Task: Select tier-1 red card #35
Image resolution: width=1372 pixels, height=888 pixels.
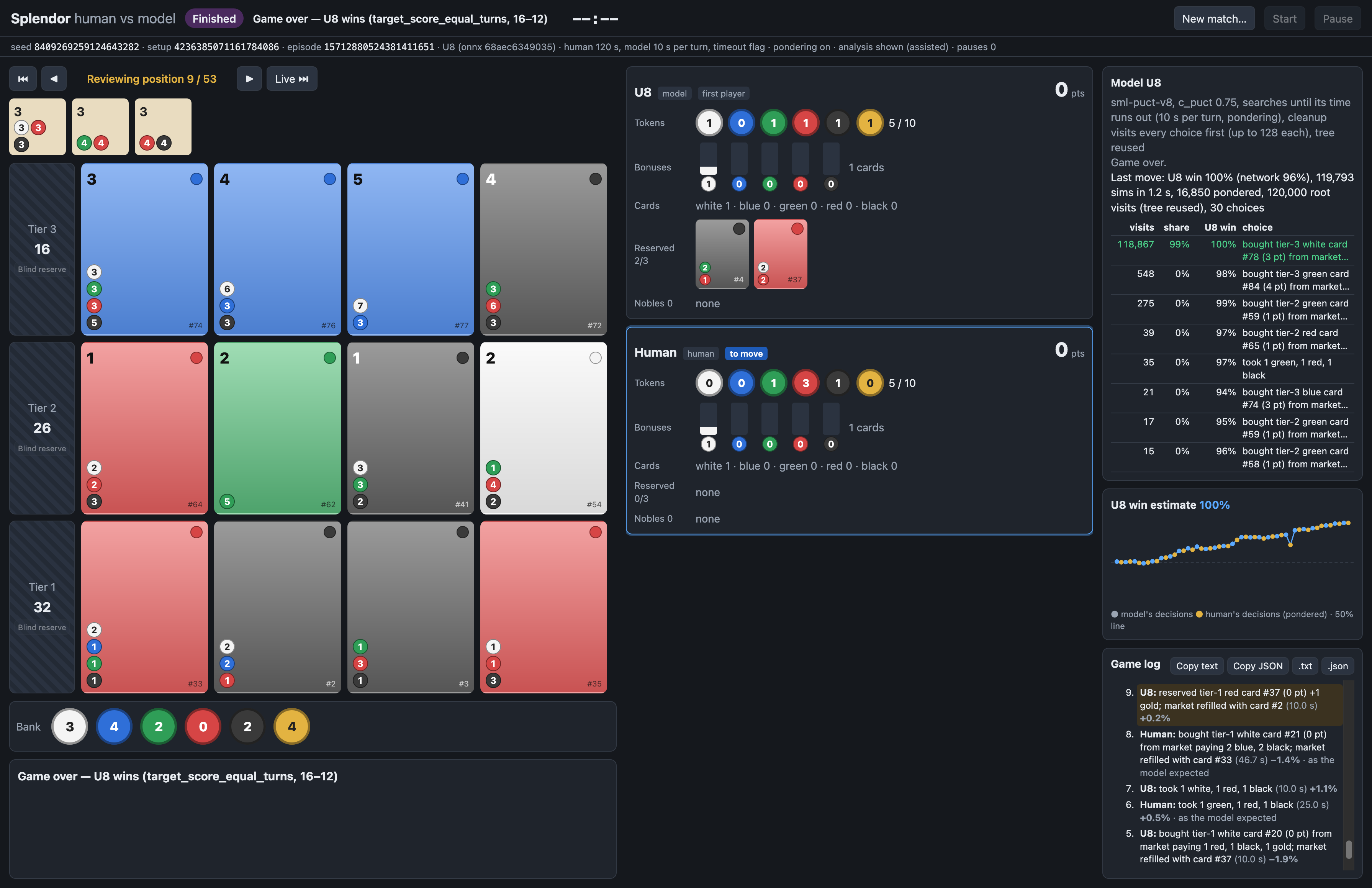Action: point(544,607)
